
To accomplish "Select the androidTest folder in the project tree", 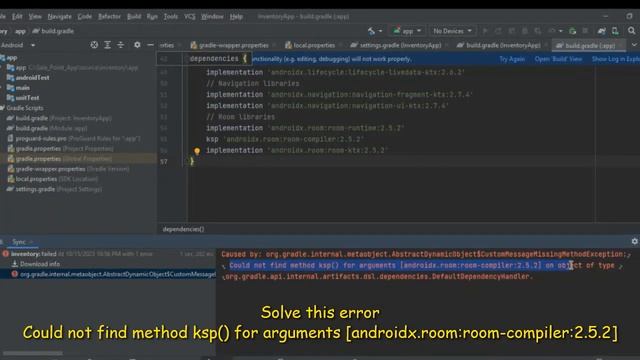I will coord(28,78).
